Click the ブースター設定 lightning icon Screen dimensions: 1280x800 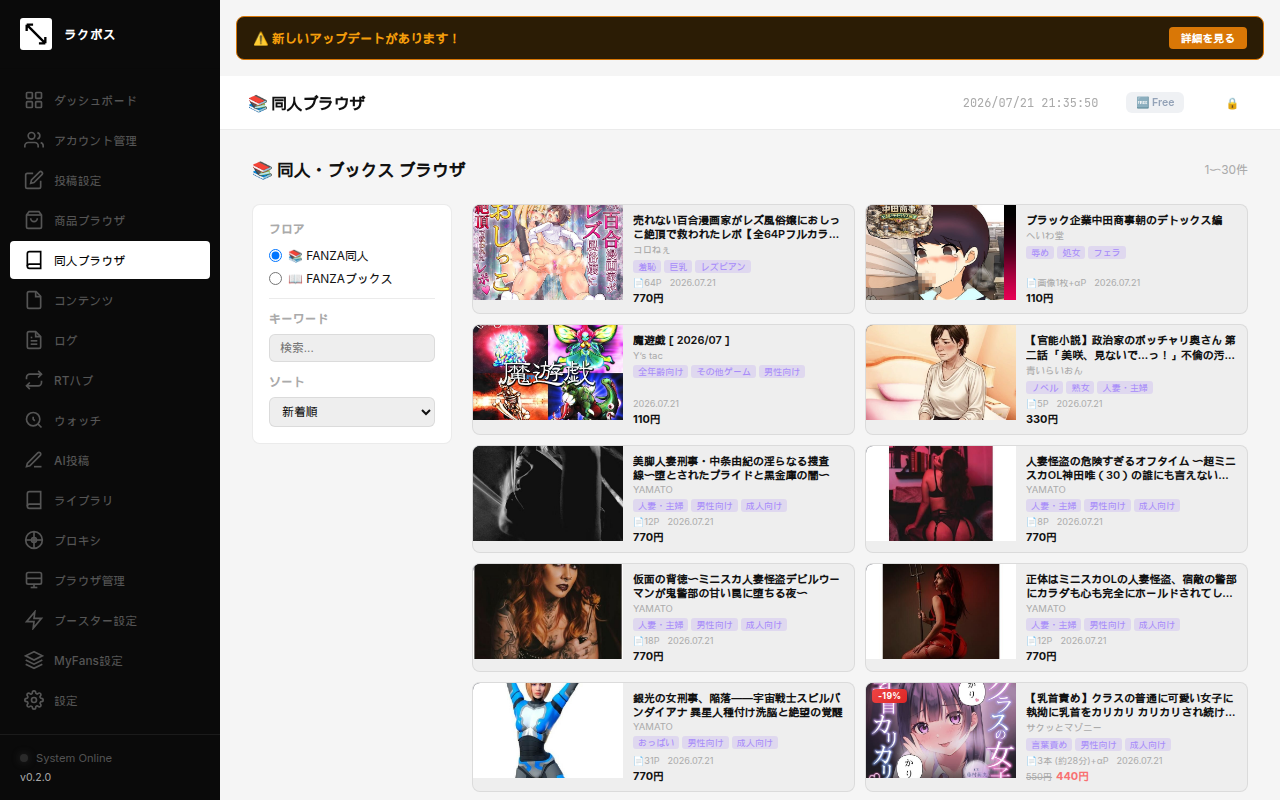35,620
